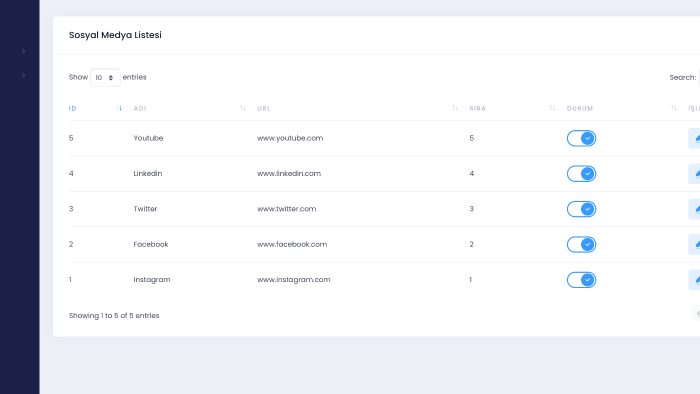700x394 pixels.
Task: Edit the Twitter row
Action: pos(695,209)
